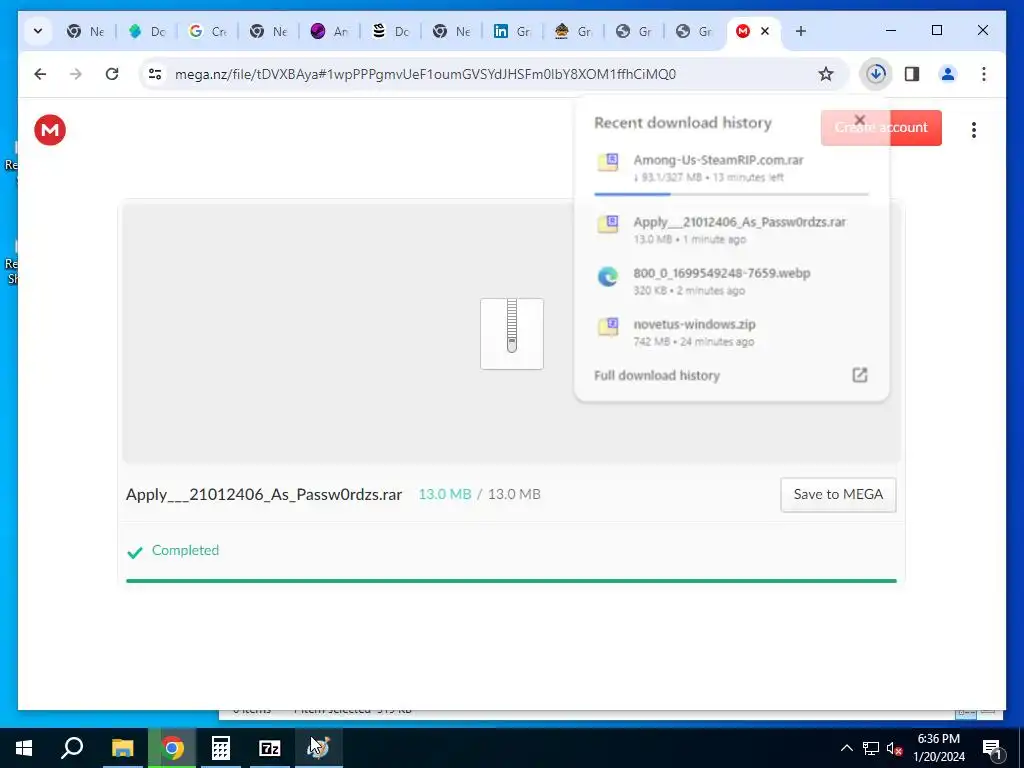1024x768 pixels.
Task: Go back to previous page
Action: (x=40, y=74)
